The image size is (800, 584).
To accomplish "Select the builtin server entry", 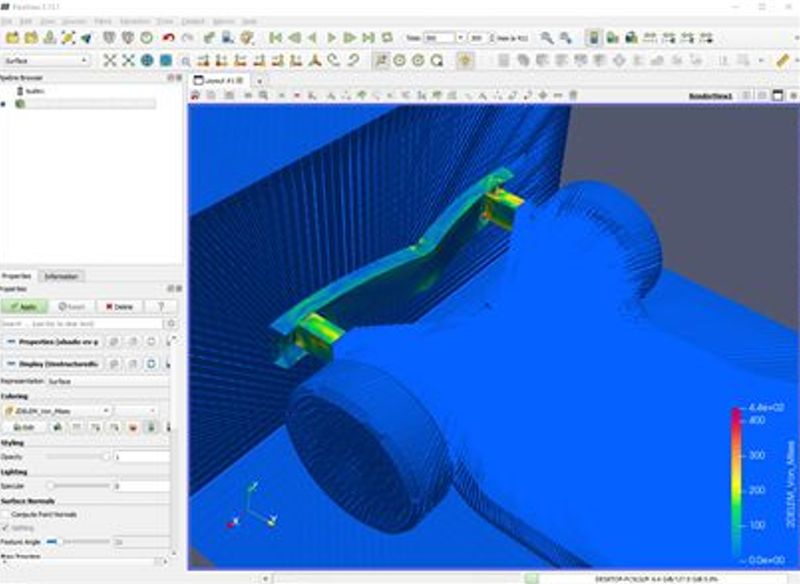I will (x=35, y=91).
